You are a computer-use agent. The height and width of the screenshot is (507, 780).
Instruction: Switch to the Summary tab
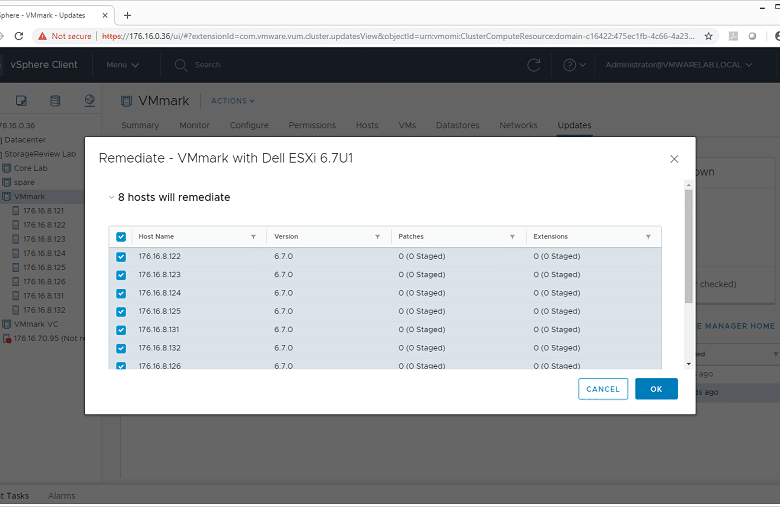pyautogui.click(x=140, y=125)
